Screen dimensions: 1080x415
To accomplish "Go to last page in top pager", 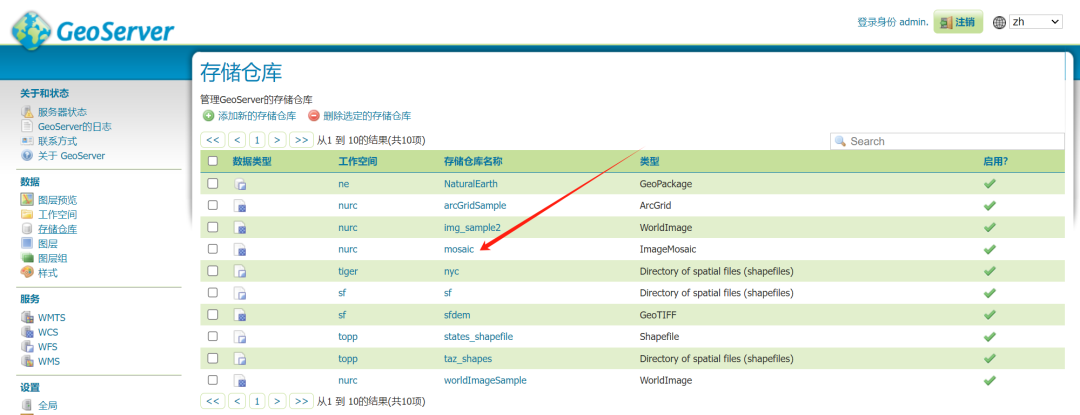I will (301, 140).
